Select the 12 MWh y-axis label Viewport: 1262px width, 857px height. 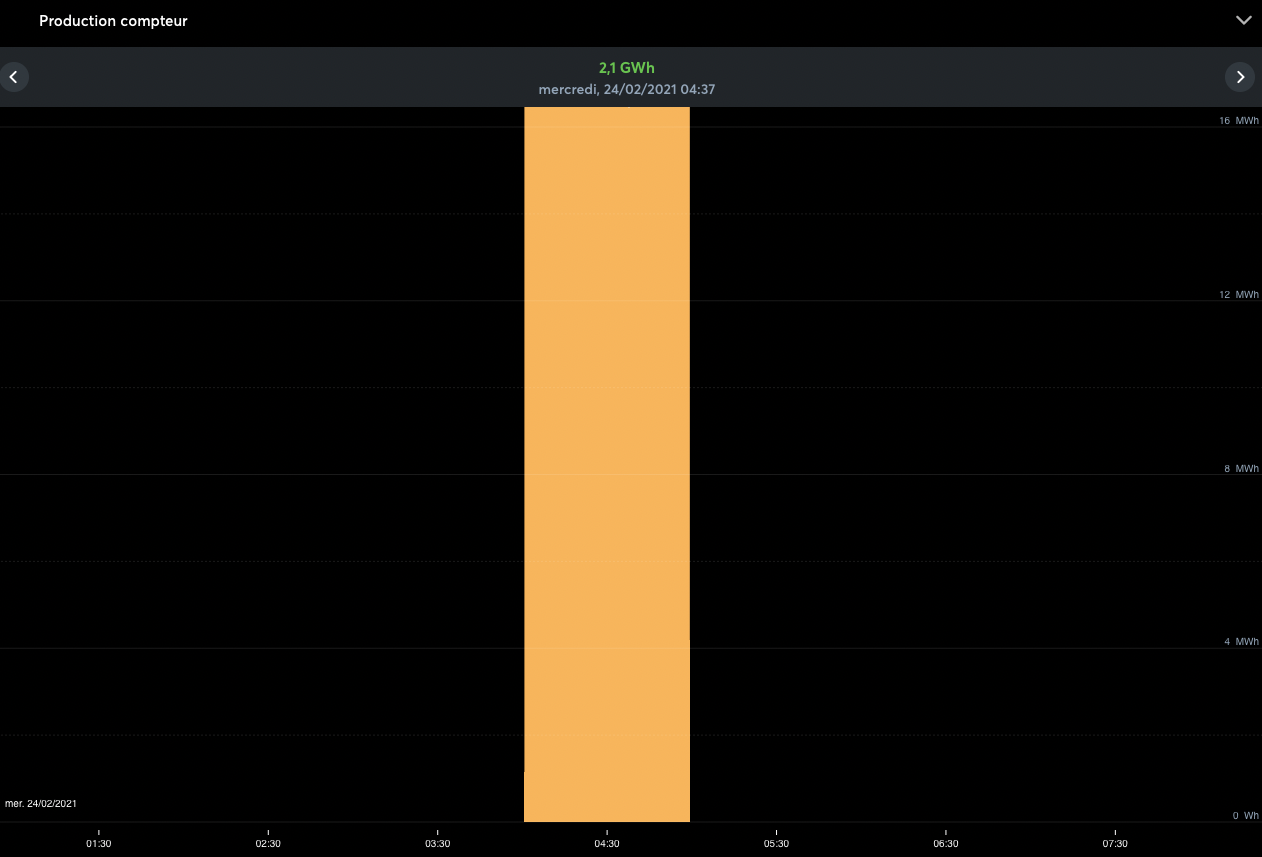coord(1238,295)
